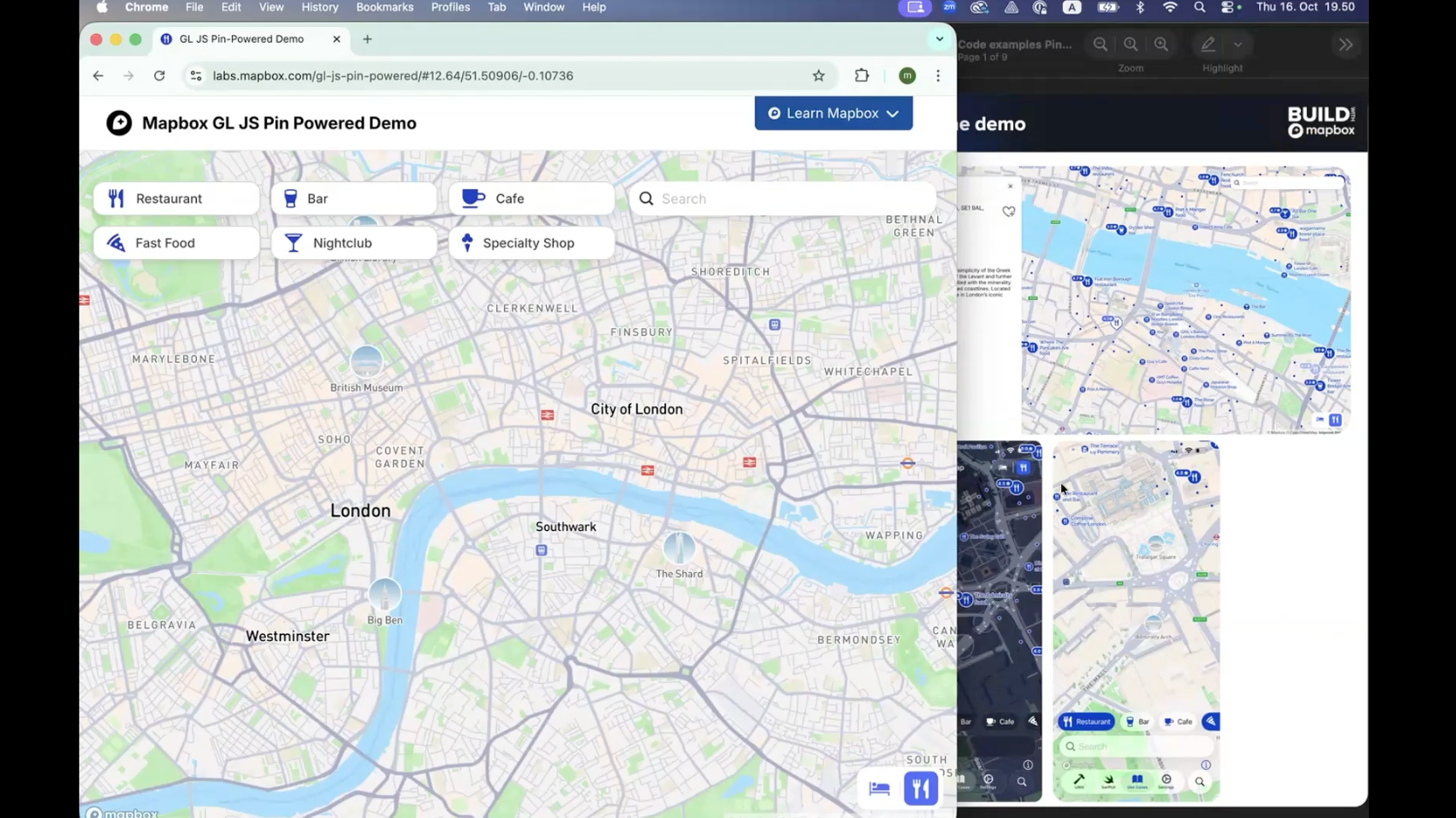1456x818 pixels.
Task: Click the dark phone mockup in Preview
Action: click(x=999, y=621)
